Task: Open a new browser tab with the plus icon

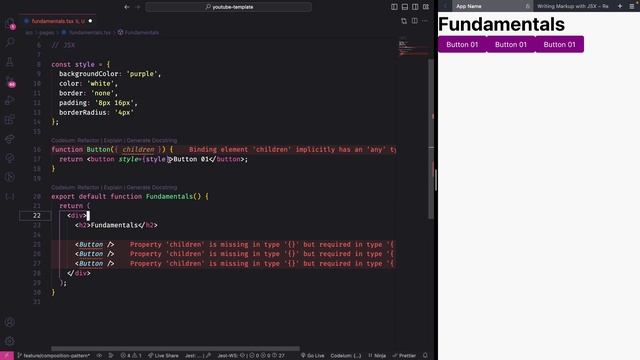Action: (620, 6)
